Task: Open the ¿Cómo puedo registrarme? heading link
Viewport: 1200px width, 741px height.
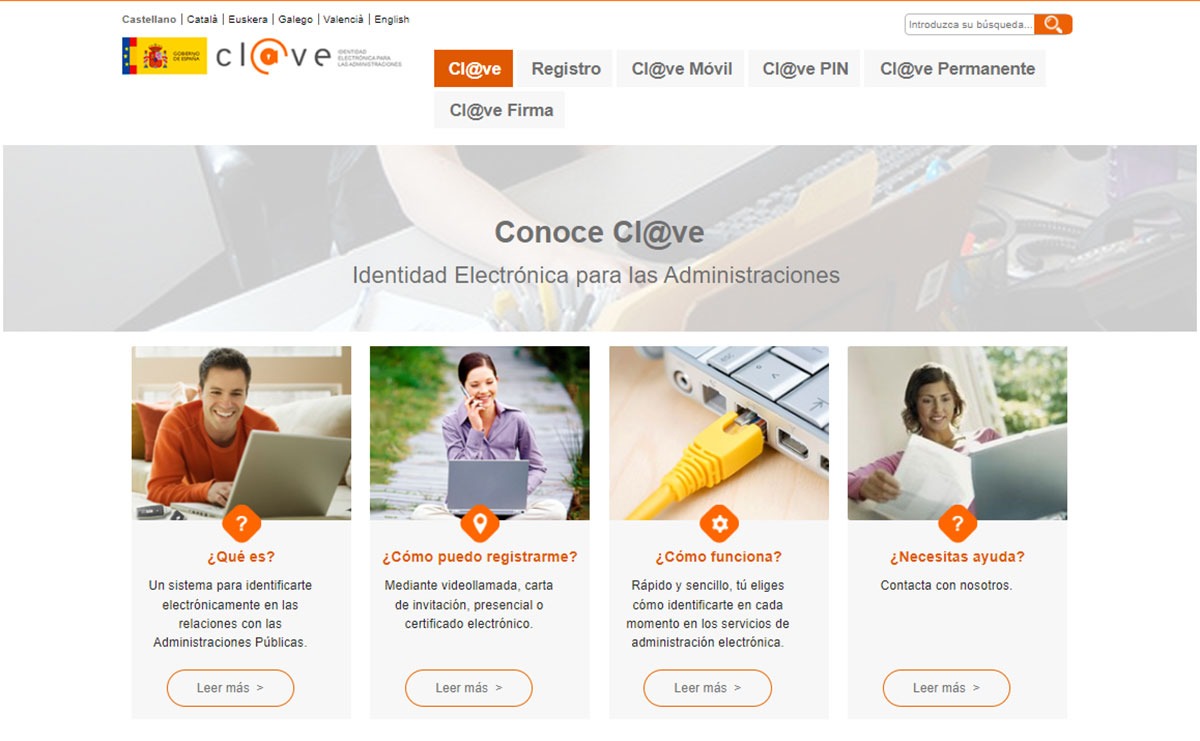Action: [x=480, y=557]
